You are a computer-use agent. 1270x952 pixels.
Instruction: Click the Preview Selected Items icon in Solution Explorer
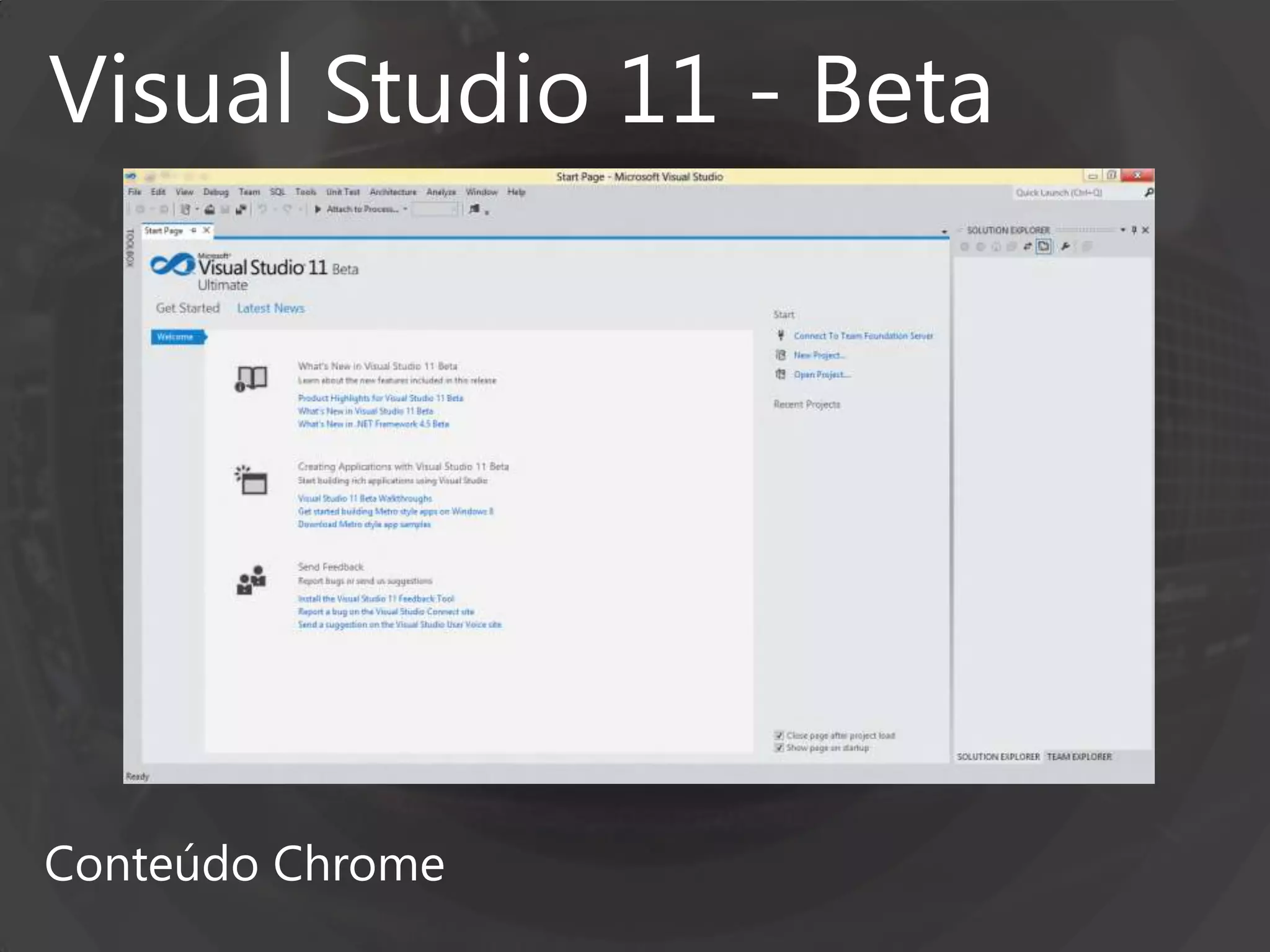1087,247
